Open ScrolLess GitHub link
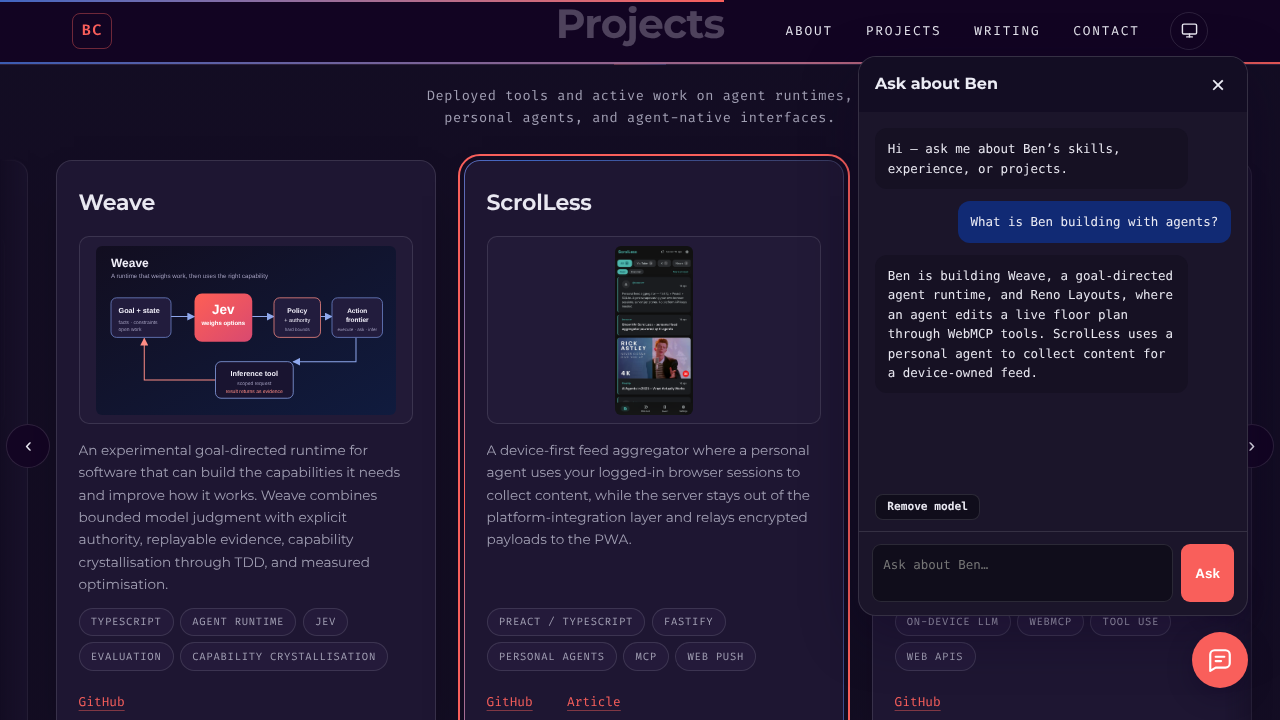 click(x=510, y=702)
